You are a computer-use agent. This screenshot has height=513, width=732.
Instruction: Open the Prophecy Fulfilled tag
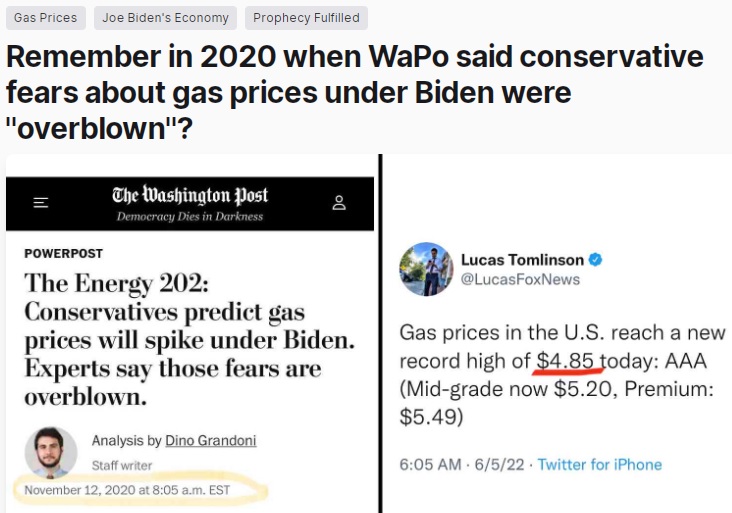point(306,18)
